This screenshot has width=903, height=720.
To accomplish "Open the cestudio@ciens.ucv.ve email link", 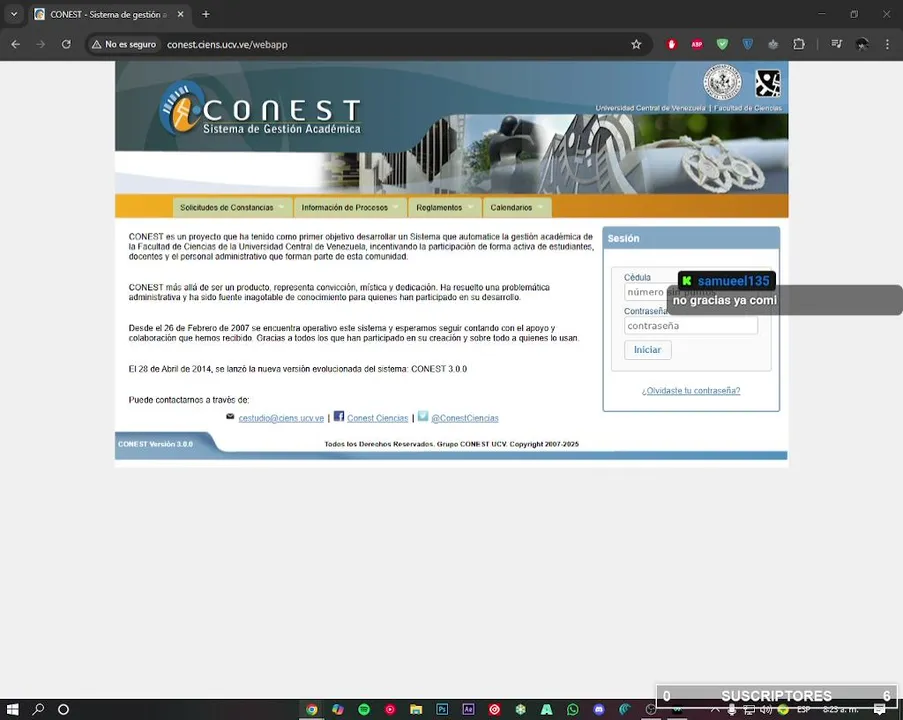I will coord(281,418).
